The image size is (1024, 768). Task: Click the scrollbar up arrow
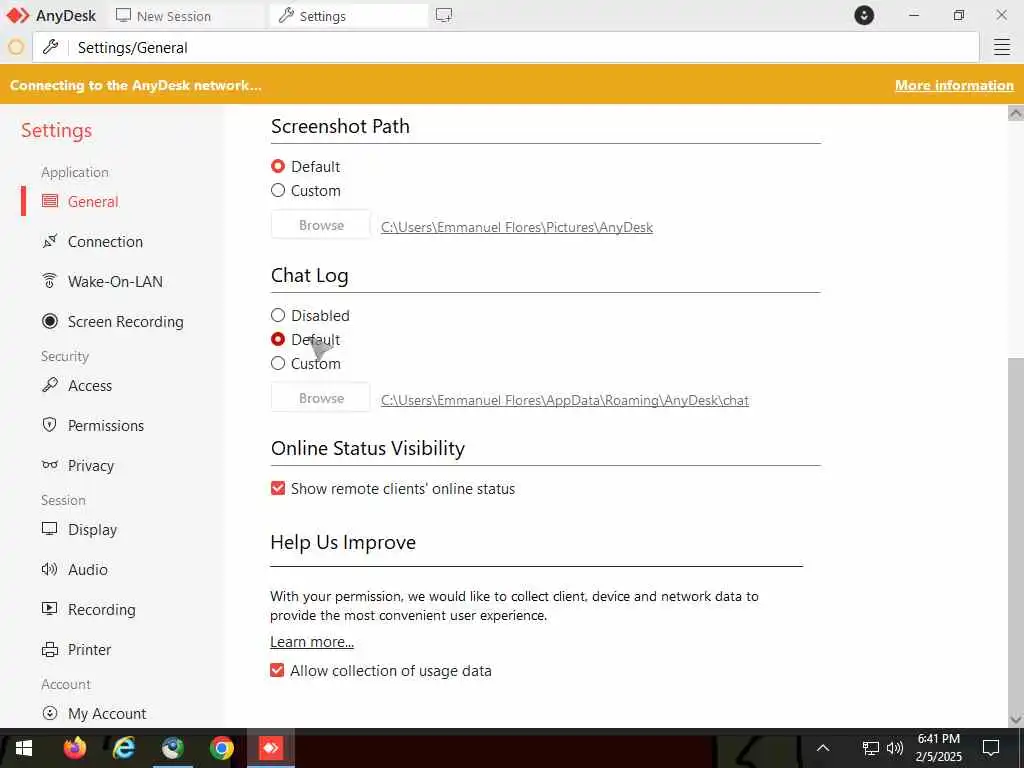click(1016, 114)
